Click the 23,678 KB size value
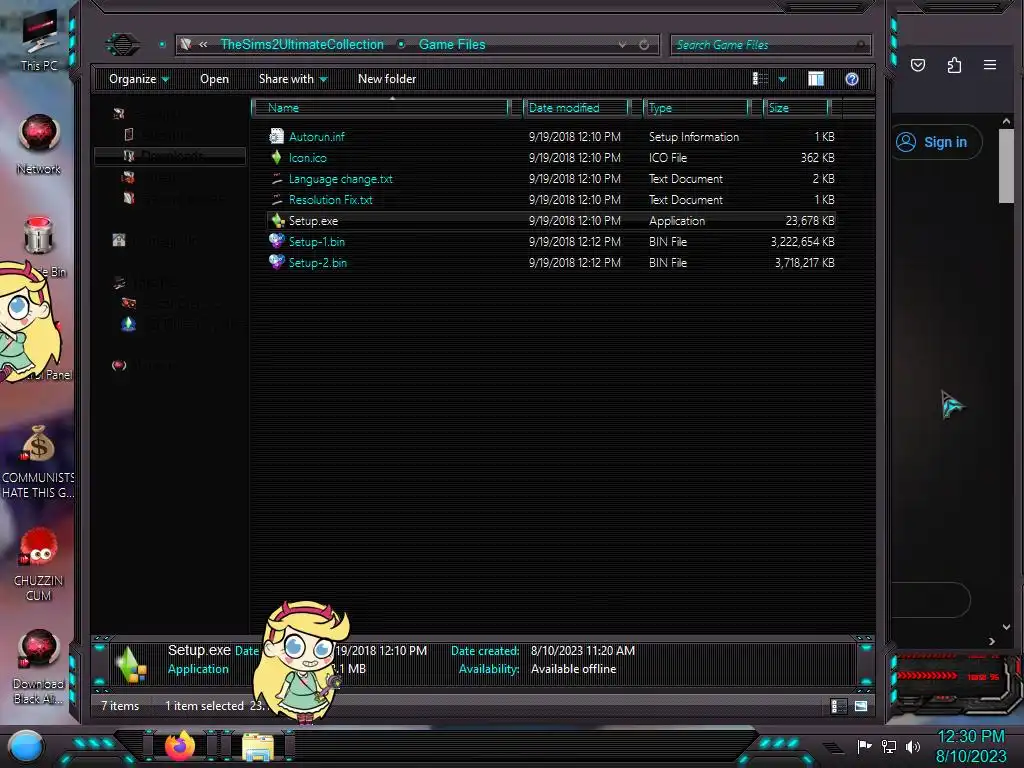This screenshot has width=1024, height=768. (810, 221)
